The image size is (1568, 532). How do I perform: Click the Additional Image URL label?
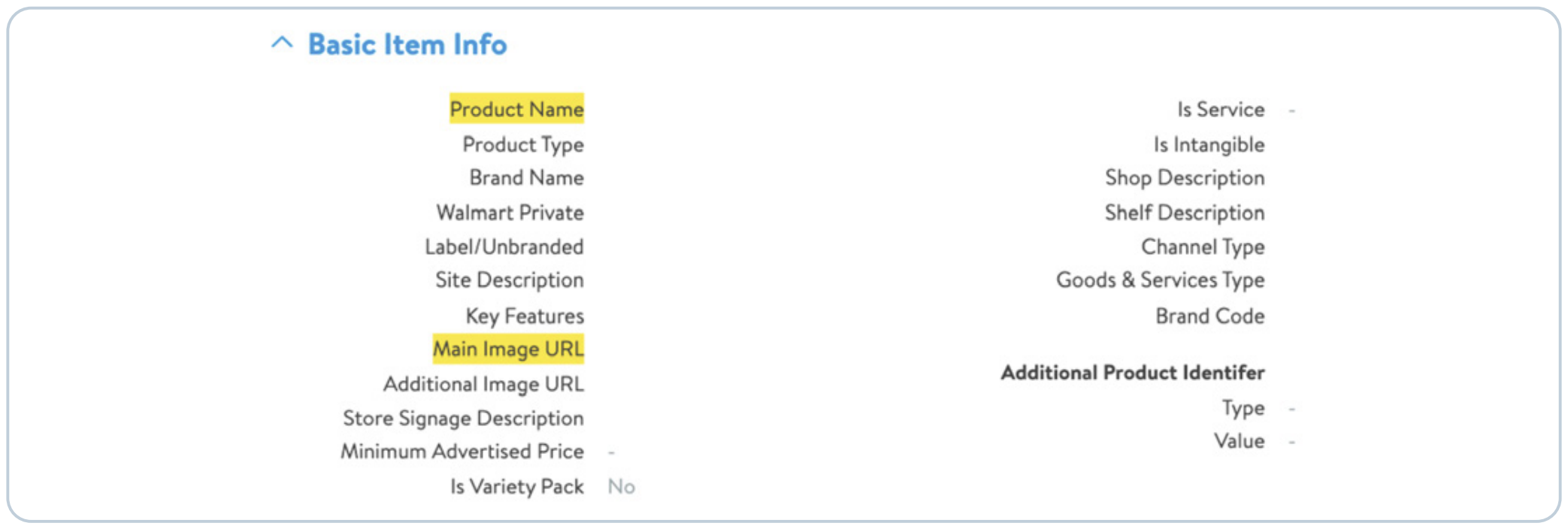(483, 384)
